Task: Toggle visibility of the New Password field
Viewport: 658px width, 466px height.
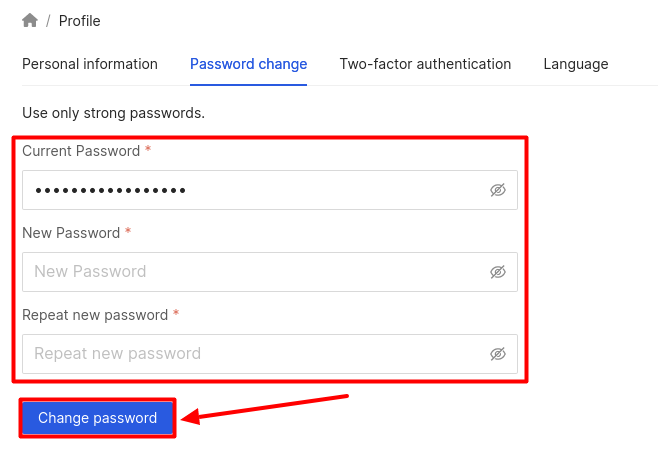Action: 498,272
